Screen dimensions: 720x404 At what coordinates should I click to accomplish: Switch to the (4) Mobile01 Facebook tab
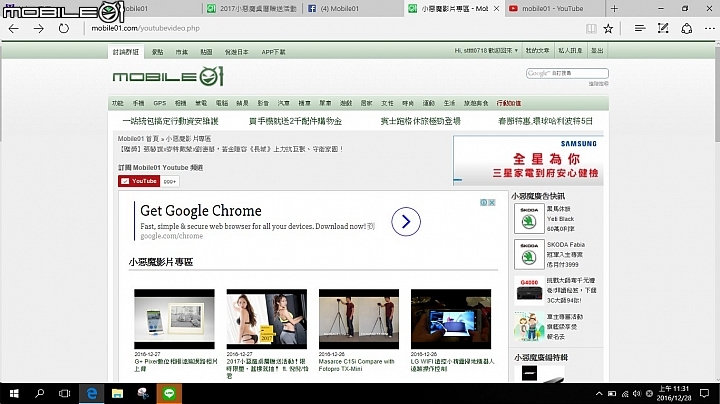click(x=345, y=8)
